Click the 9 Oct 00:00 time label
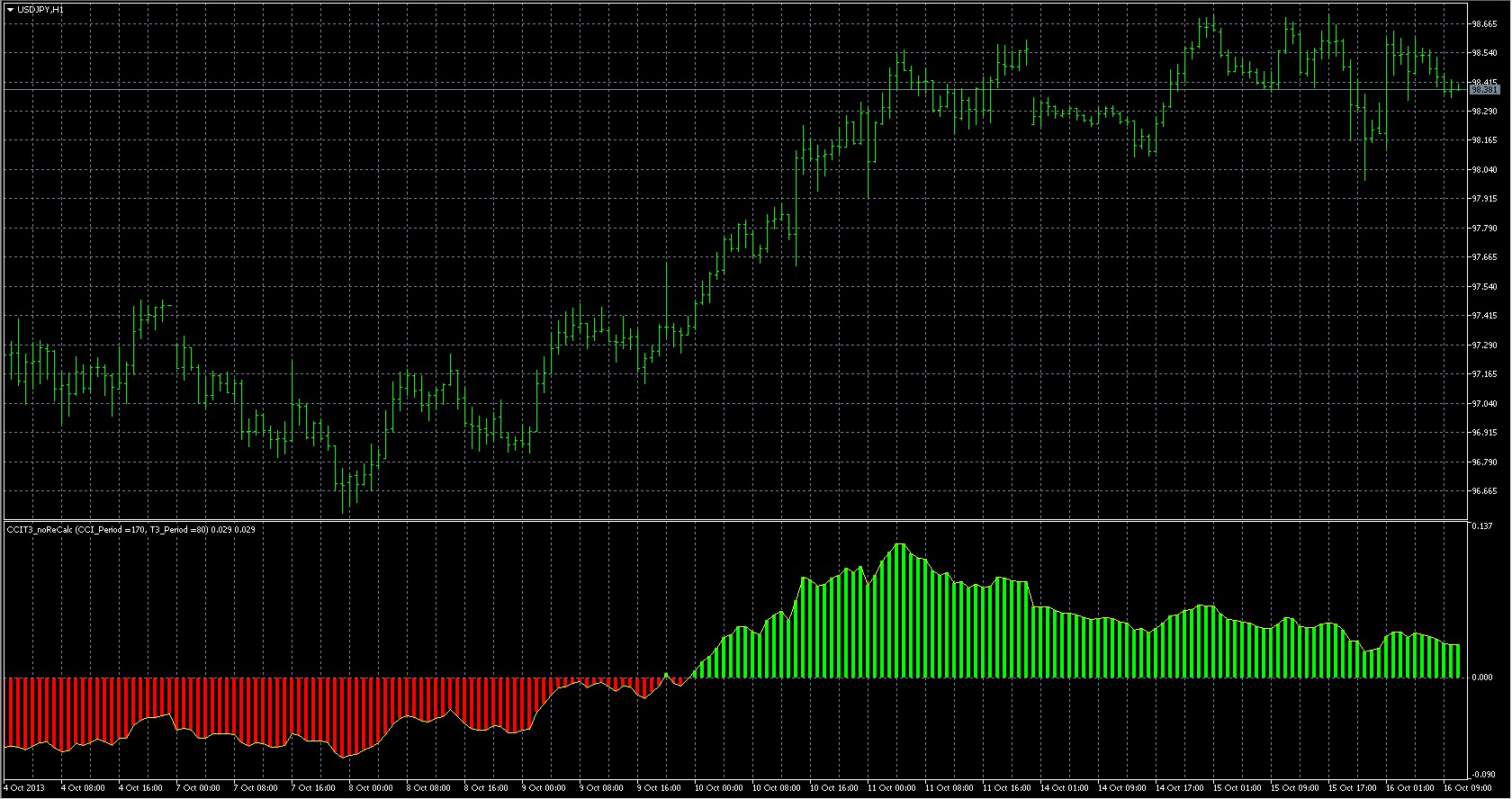The width and height of the screenshot is (1512, 799). [x=543, y=788]
